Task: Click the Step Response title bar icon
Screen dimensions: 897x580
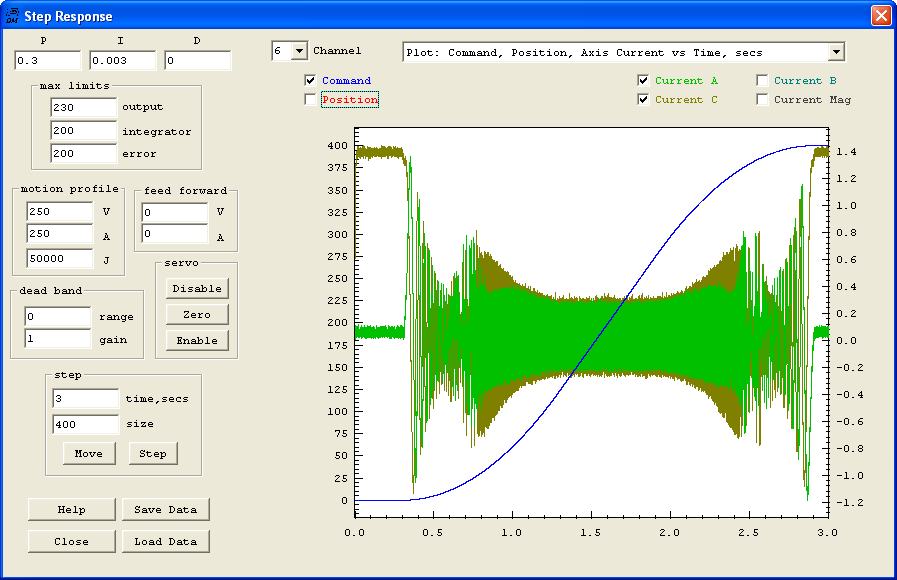Action: 13,15
